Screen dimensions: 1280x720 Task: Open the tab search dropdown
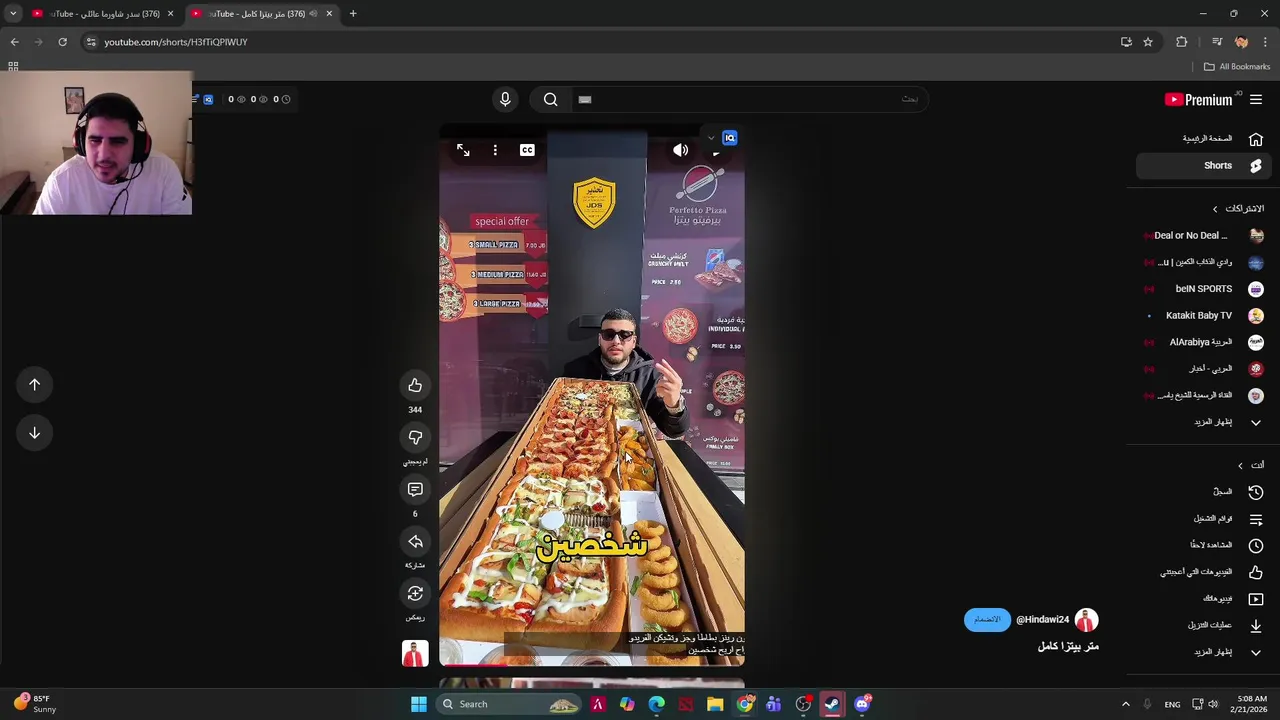13,14
